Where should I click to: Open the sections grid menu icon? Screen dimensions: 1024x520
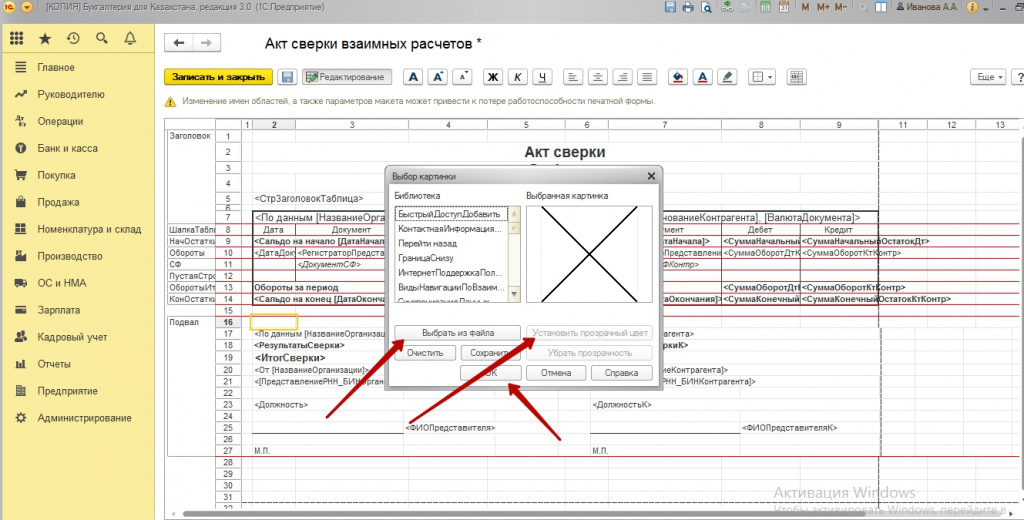point(16,39)
